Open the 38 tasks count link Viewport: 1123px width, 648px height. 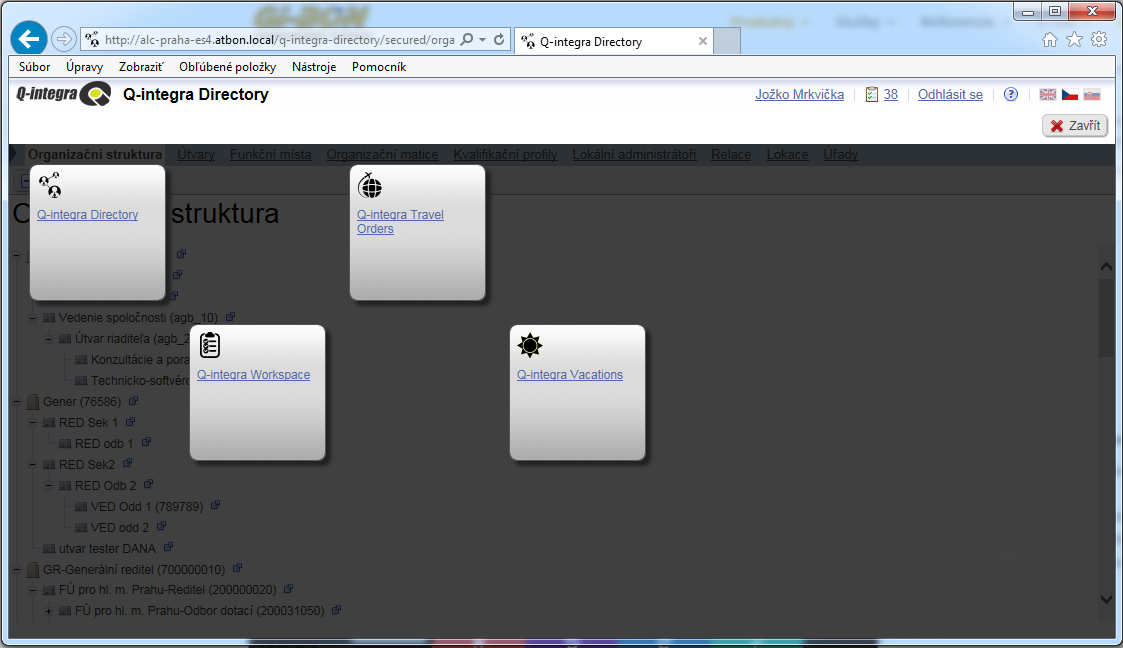pos(891,95)
